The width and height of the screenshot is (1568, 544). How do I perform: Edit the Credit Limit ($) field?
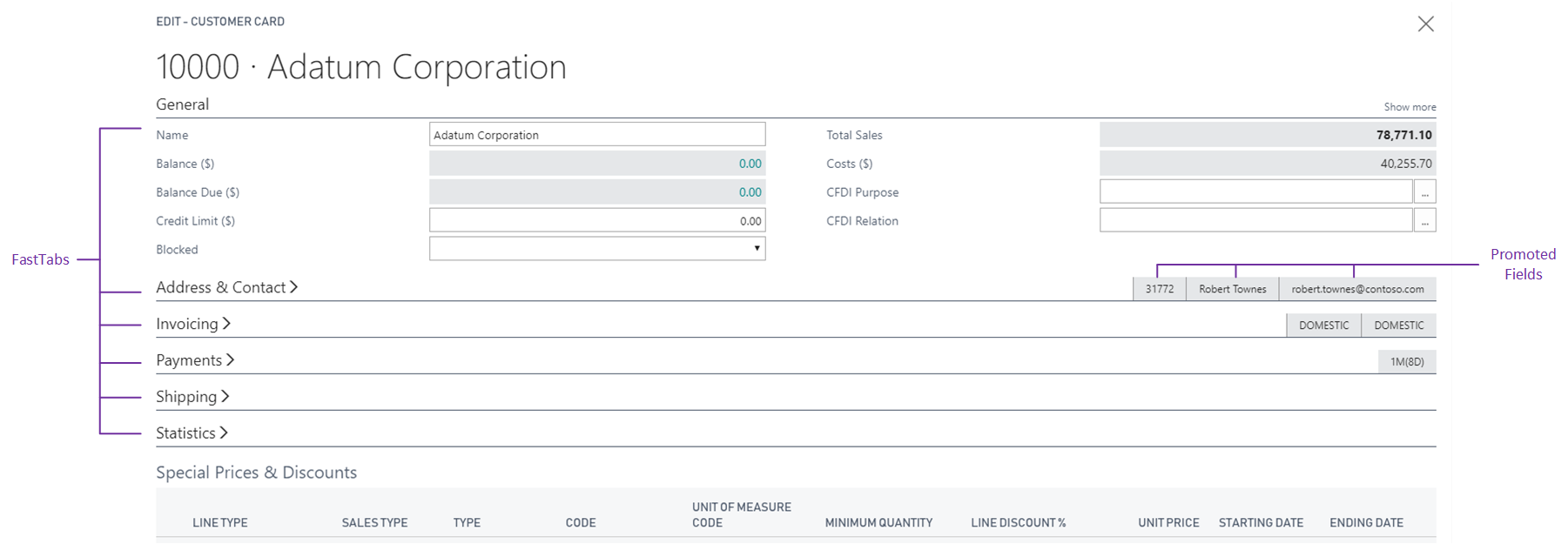(x=597, y=220)
